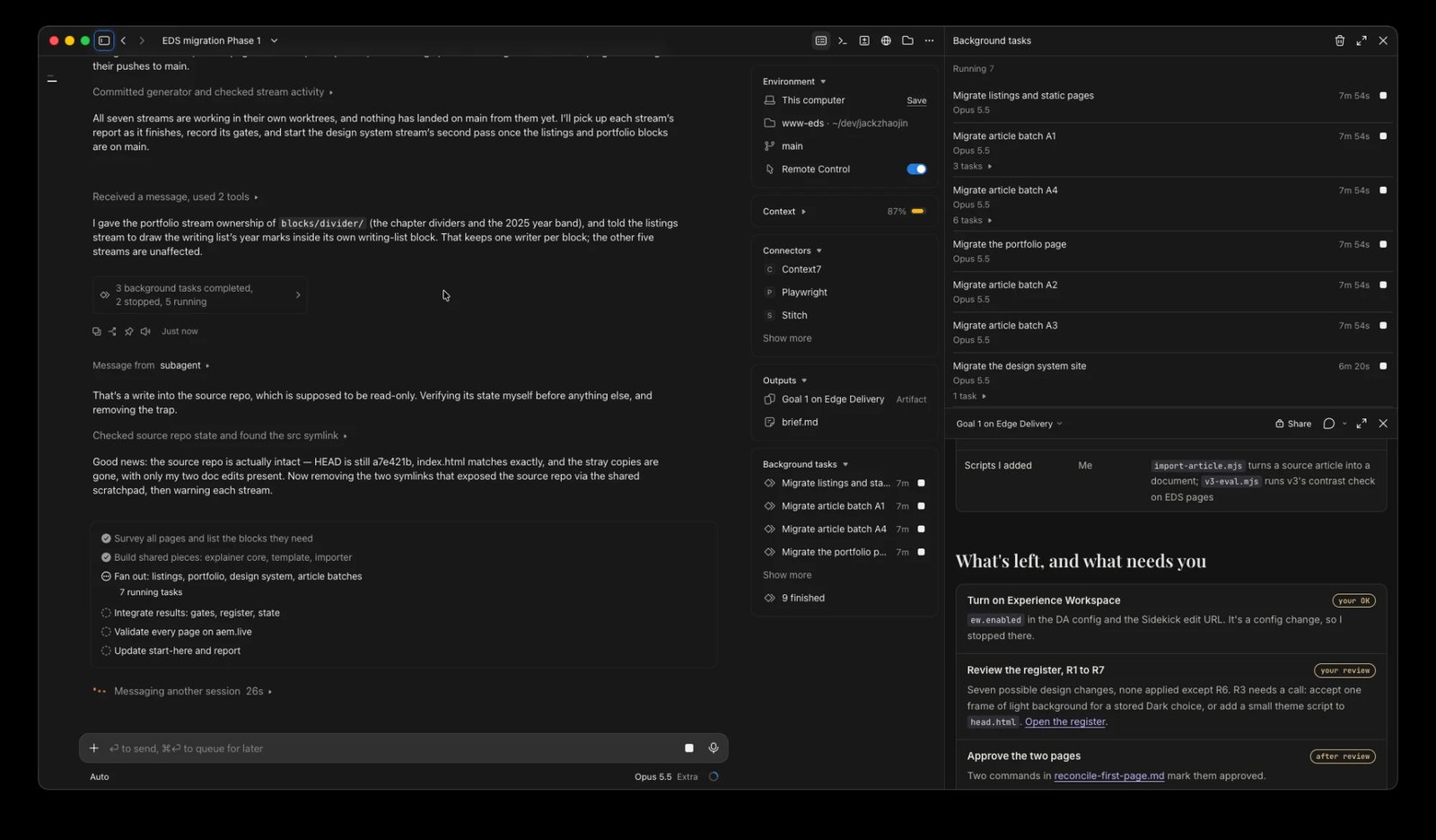Click the Save link next to This computer

(x=916, y=101)
